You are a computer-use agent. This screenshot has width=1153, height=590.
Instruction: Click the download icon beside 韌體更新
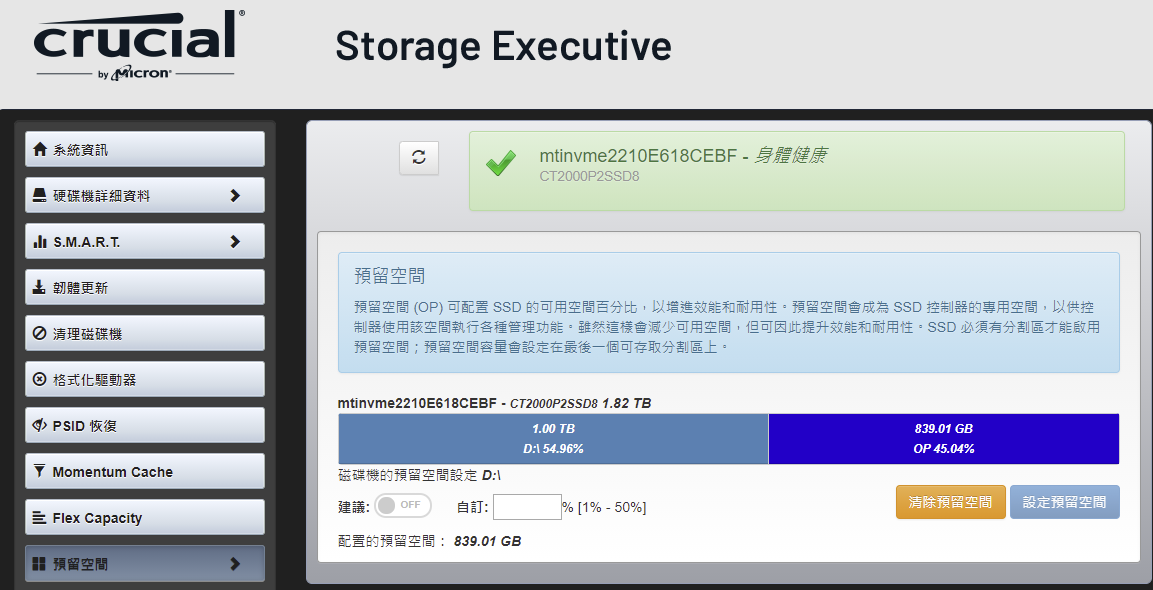click(40, 288)
